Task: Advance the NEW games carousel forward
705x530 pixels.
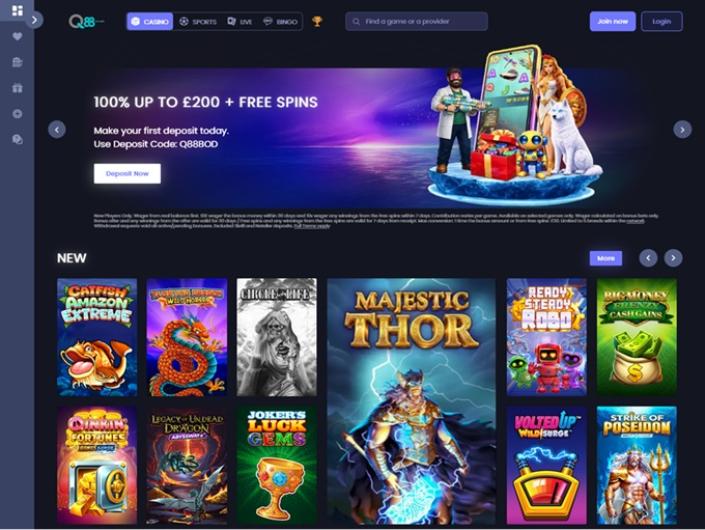Action: click(673, 258)
